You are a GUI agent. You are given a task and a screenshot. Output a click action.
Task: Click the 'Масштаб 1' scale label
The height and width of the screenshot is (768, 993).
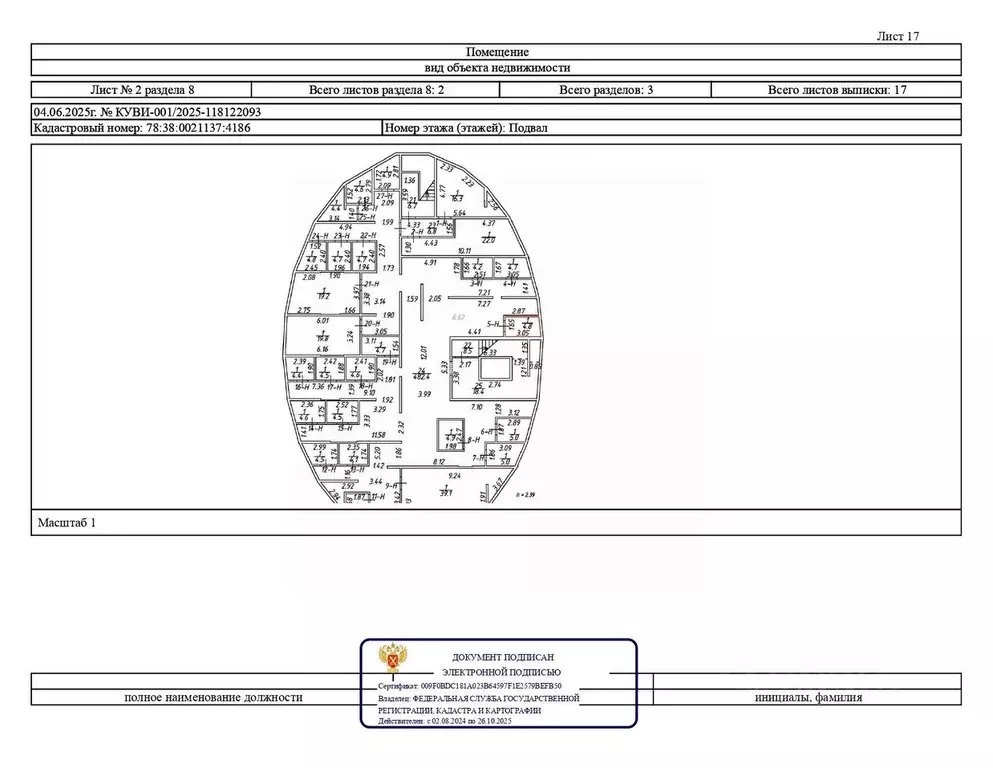point(66,522)
